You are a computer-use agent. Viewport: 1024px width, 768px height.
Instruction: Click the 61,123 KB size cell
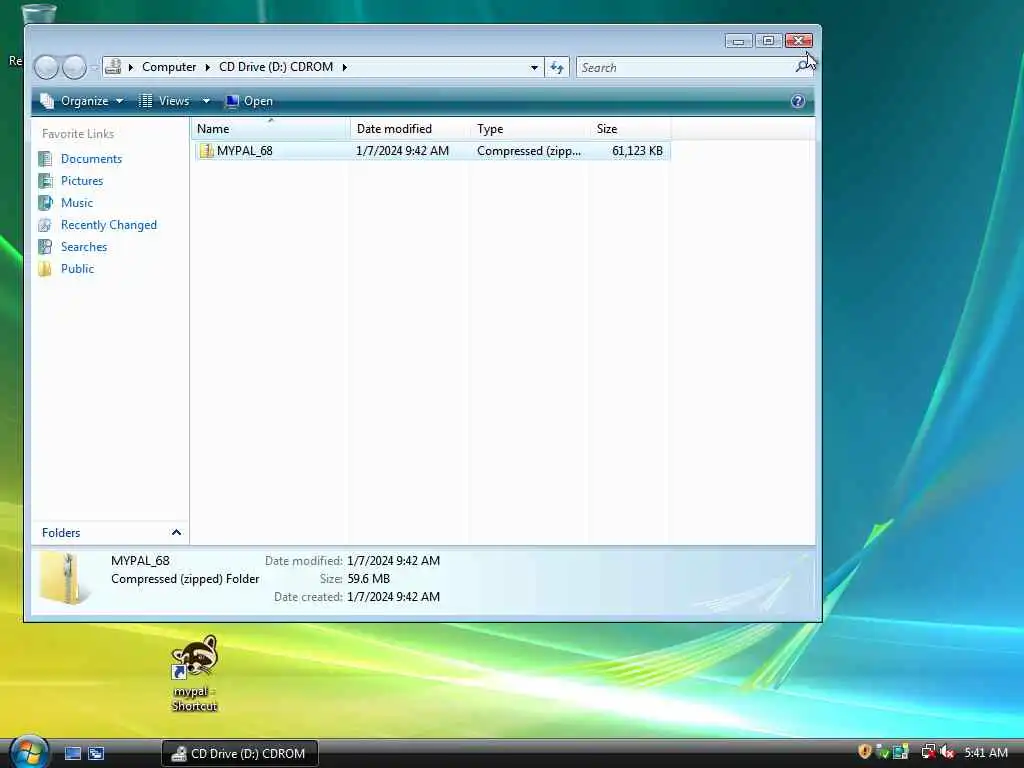pos(637,151)
